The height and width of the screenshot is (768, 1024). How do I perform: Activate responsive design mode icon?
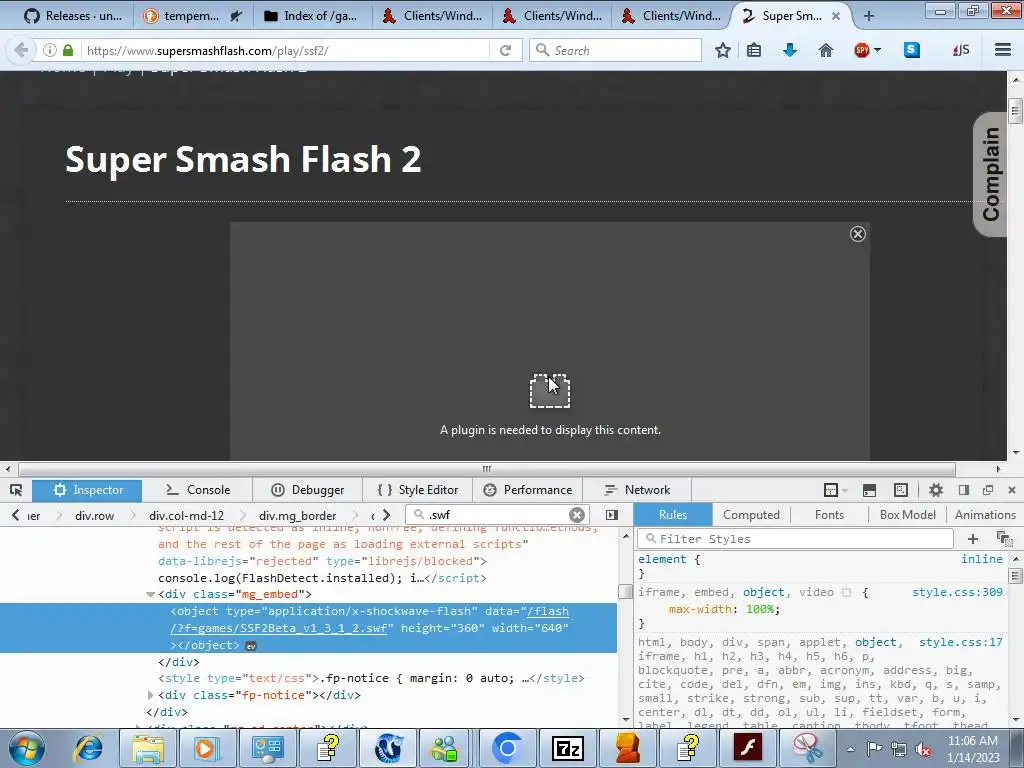(901, 490)
